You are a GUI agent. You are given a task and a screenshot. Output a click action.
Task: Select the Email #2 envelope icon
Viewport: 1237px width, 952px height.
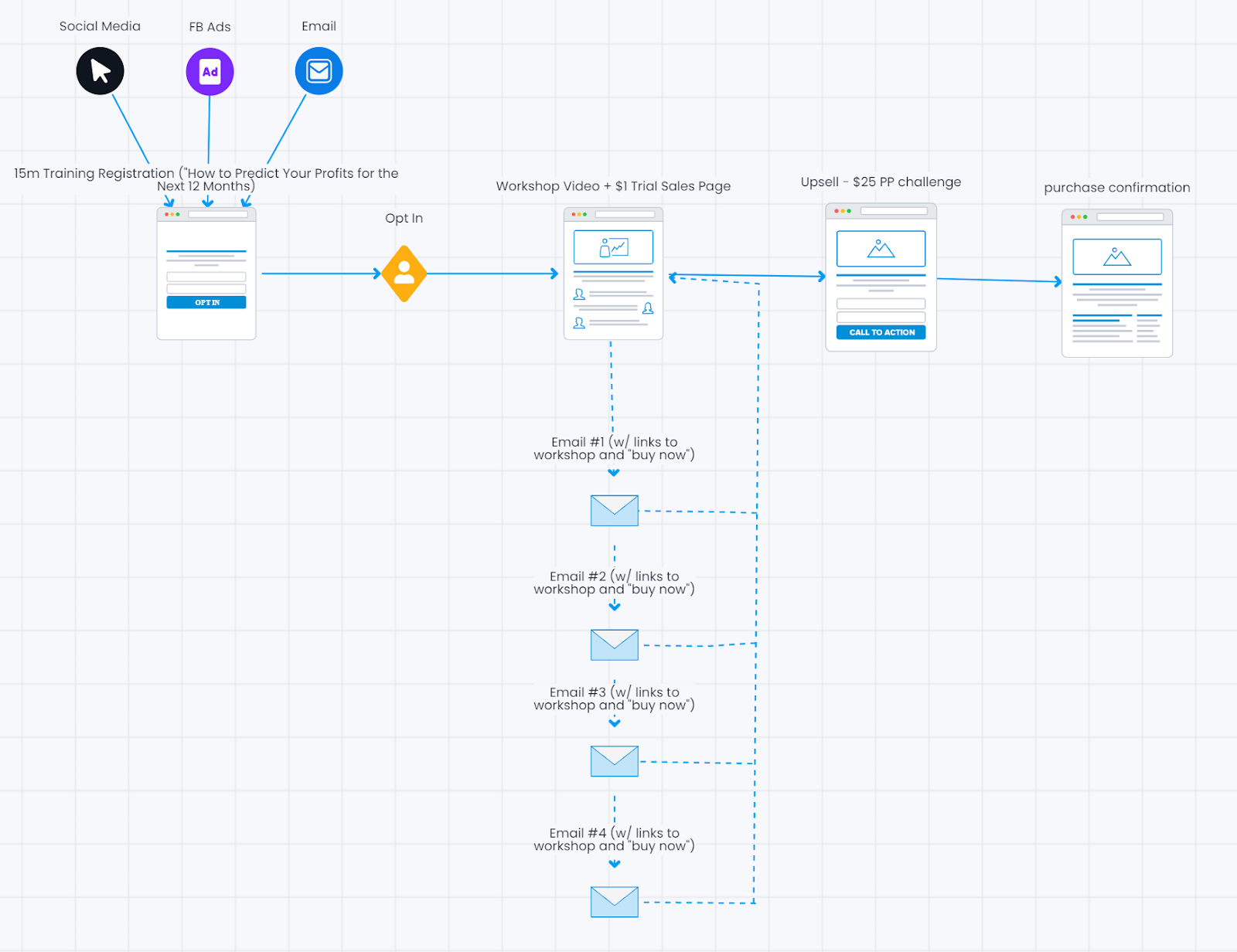point(615,644)
